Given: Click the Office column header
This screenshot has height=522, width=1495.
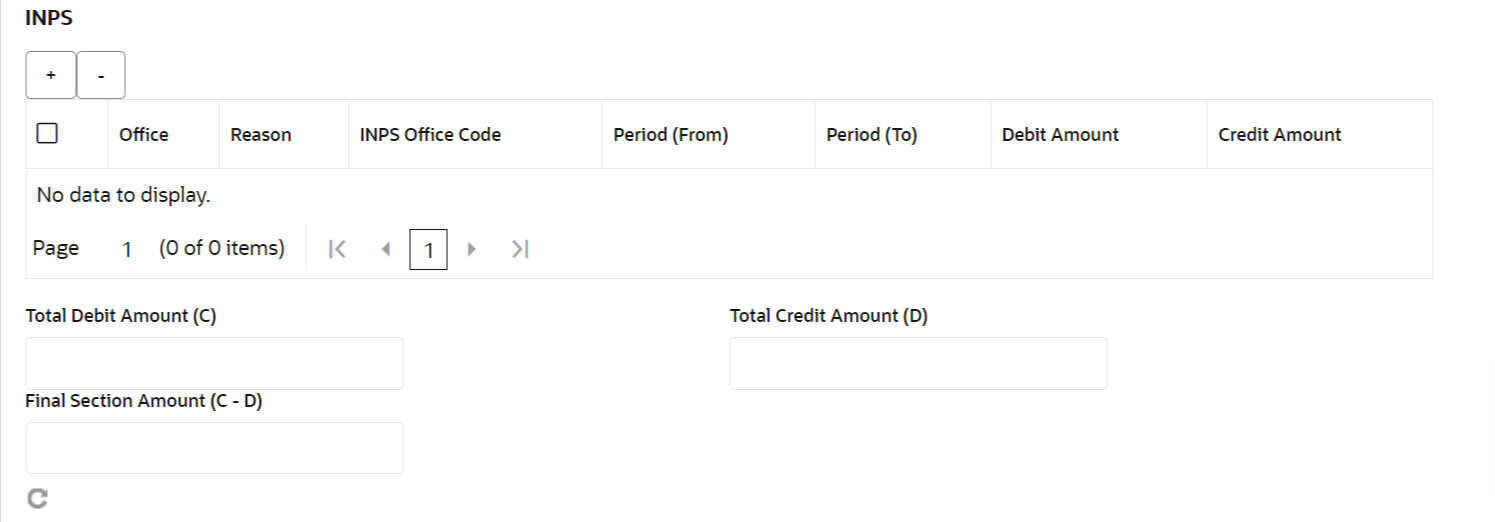Looking at the screenshot, I should 144,135.
